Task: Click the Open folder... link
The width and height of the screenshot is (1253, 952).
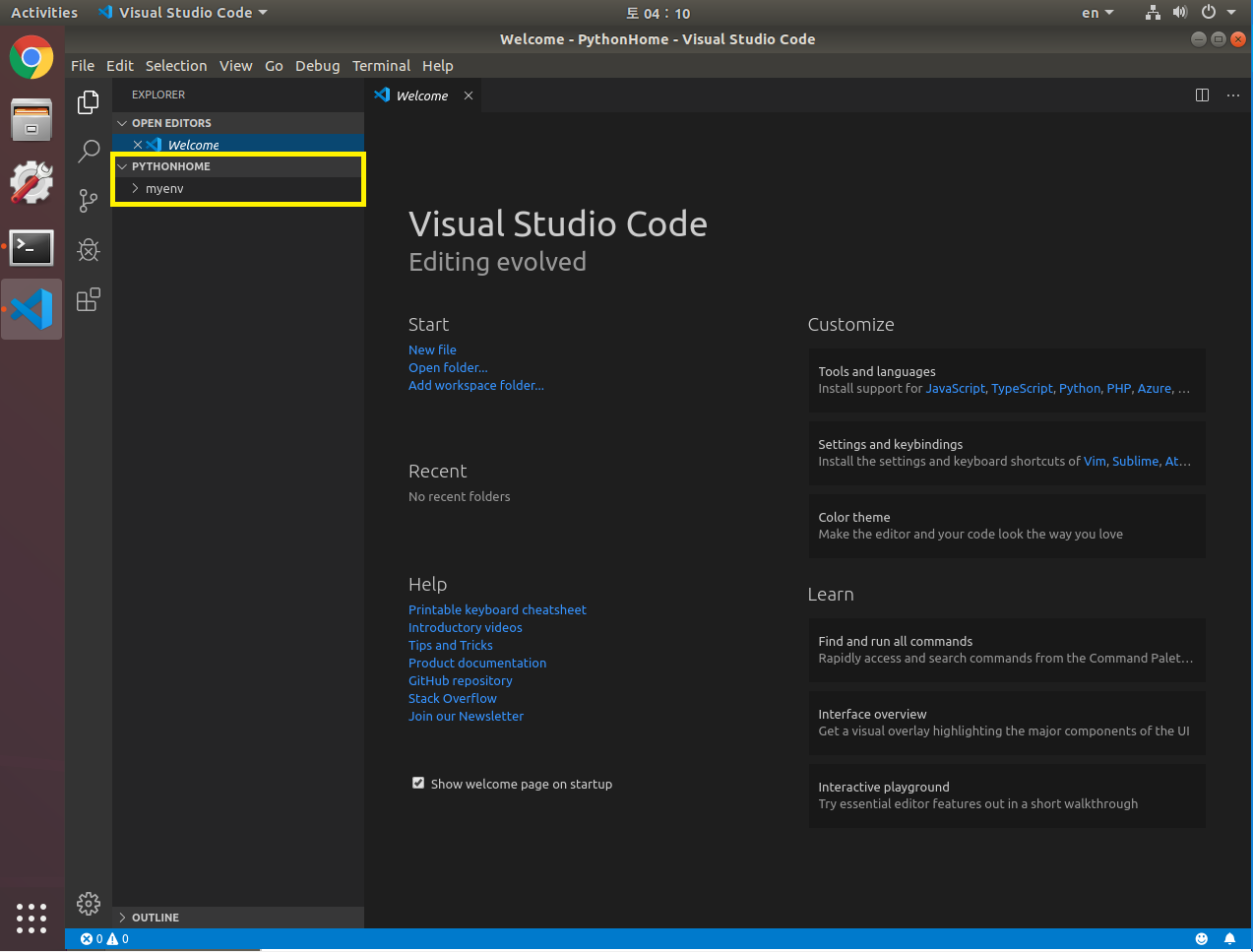Action: coord(448,367)
